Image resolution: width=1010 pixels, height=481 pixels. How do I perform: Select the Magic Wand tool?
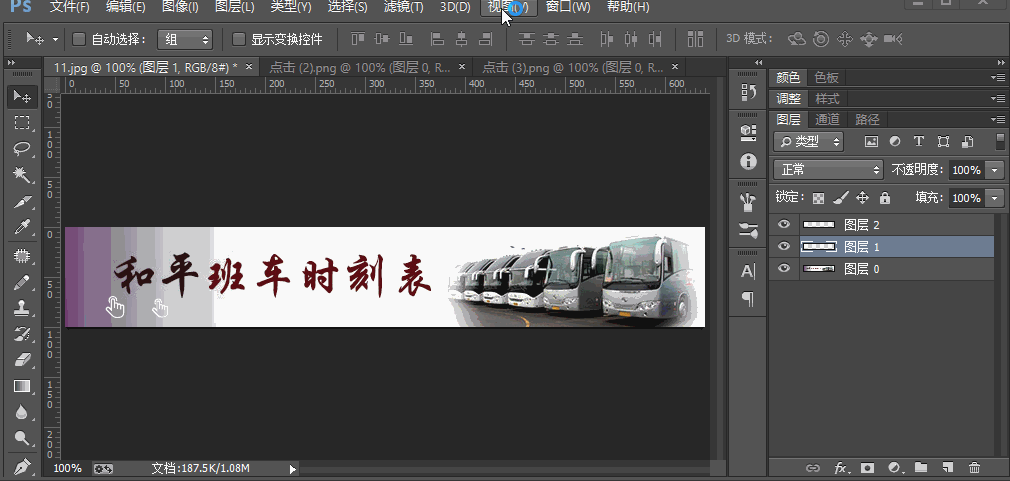click(x=21, y=176)
